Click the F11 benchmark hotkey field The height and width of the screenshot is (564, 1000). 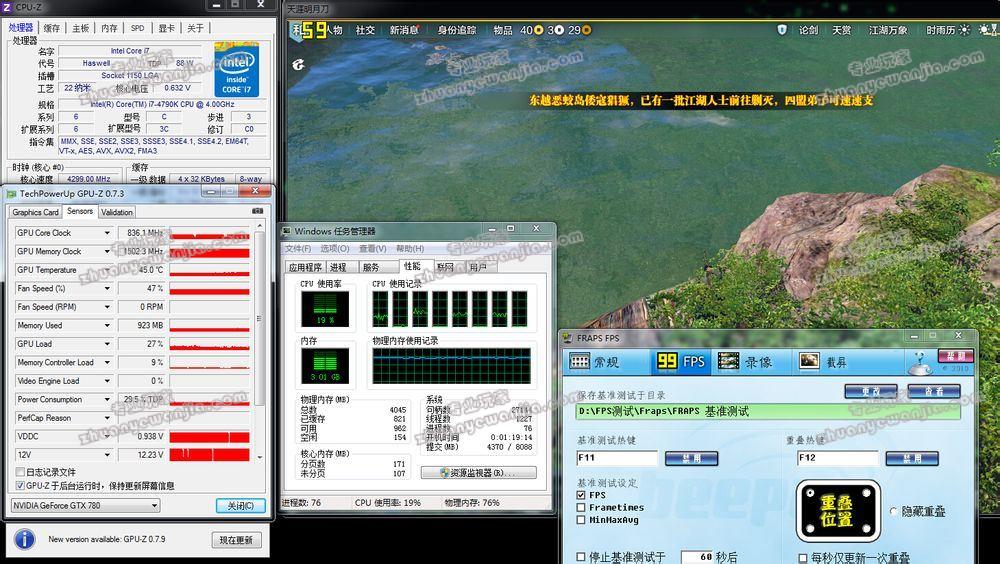tap(617, 458)
